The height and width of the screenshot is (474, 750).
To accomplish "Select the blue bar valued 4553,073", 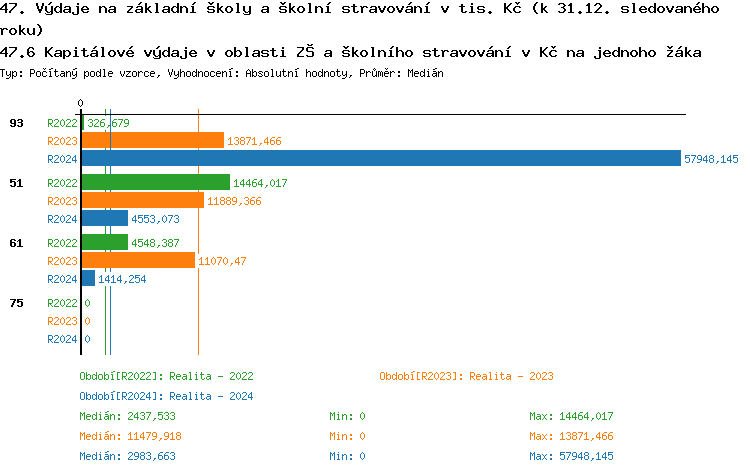I will tap(104, 219).
